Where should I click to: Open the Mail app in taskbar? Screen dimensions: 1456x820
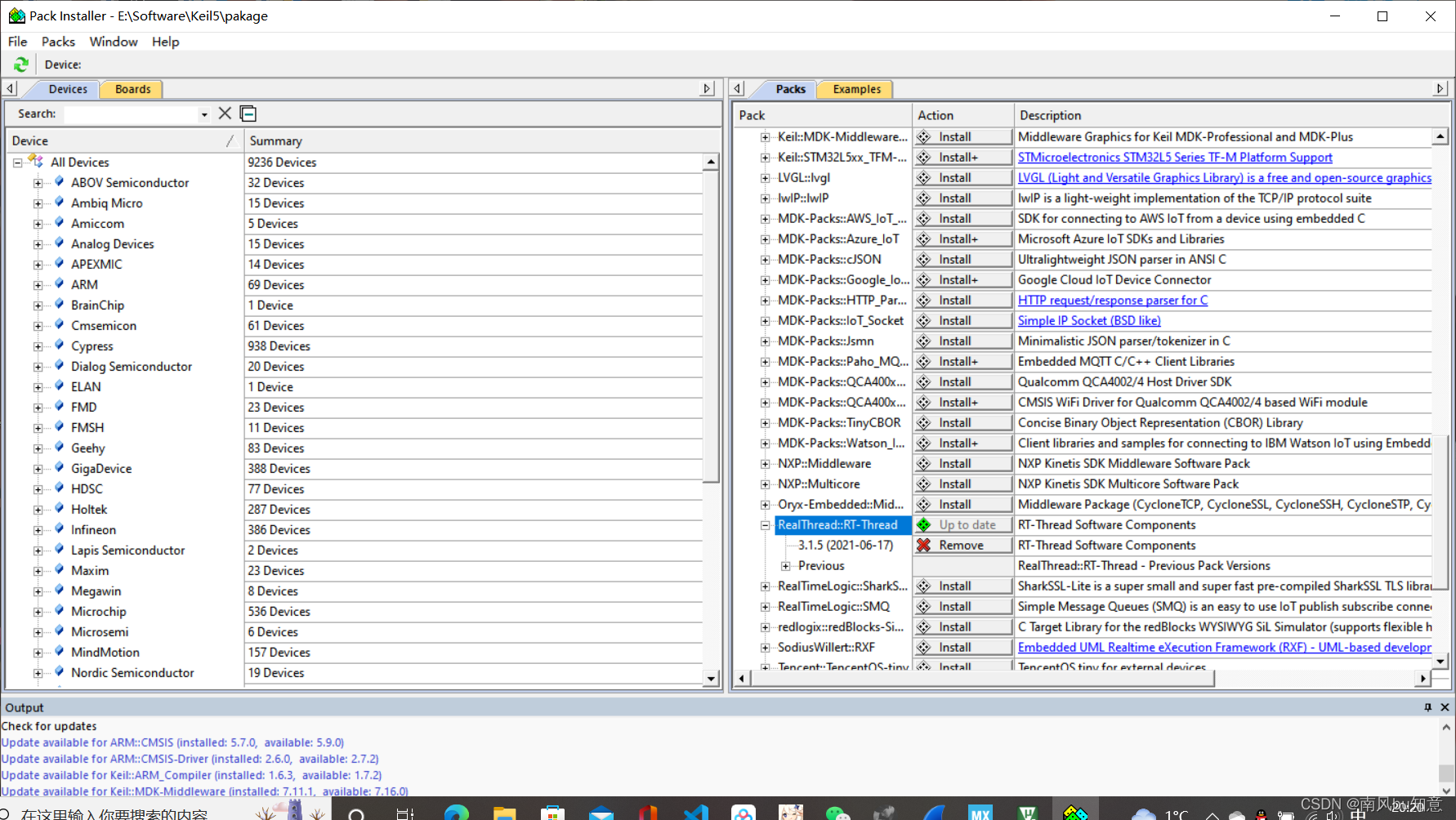pyautogui.click(x=601, y=812)
